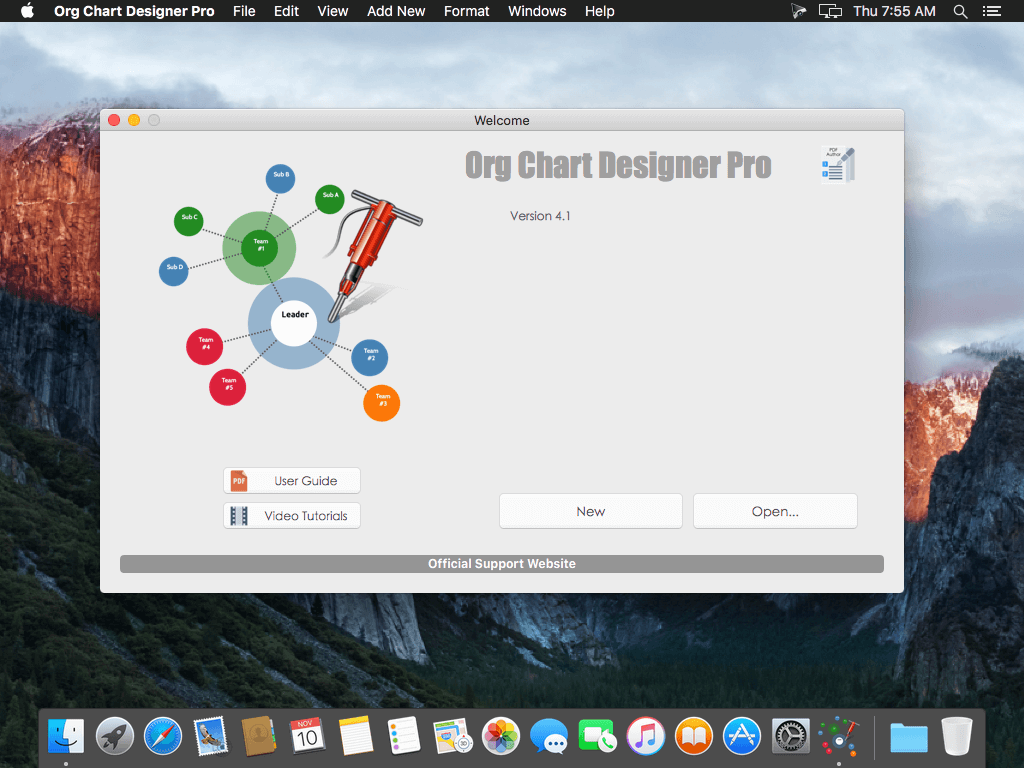Click the PDF Author icon in the Welcome window

[838, 165]
